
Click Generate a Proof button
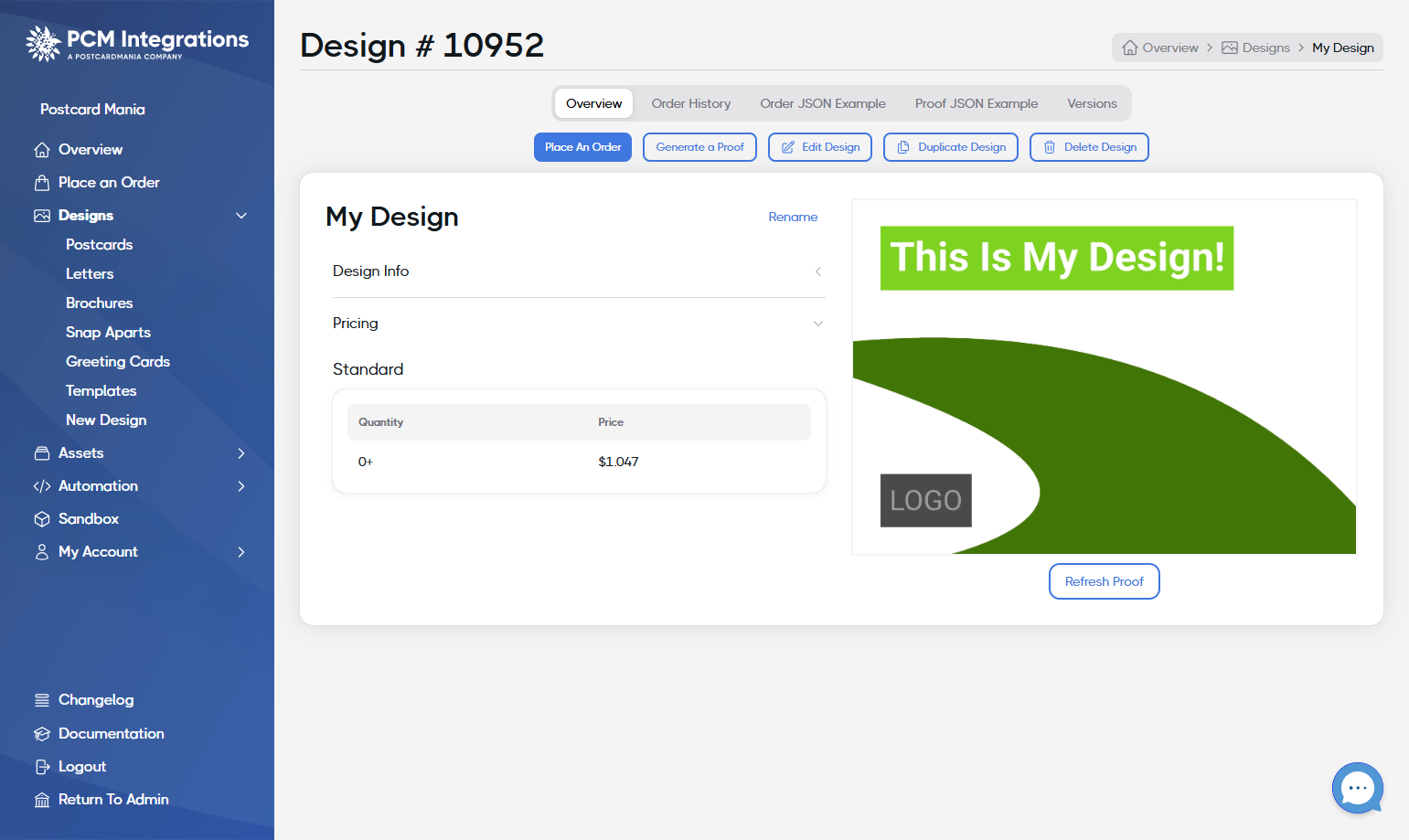[699, 147]
